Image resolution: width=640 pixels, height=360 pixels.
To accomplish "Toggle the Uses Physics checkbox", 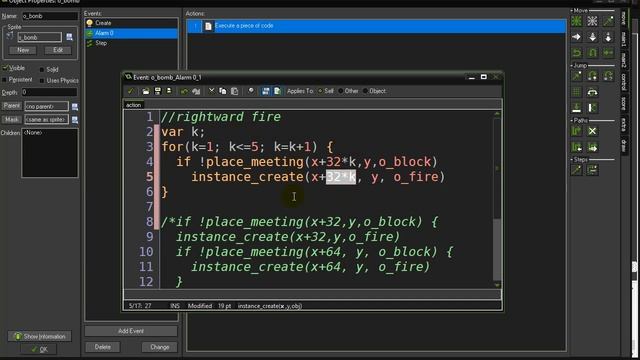I will click(42, 80).
